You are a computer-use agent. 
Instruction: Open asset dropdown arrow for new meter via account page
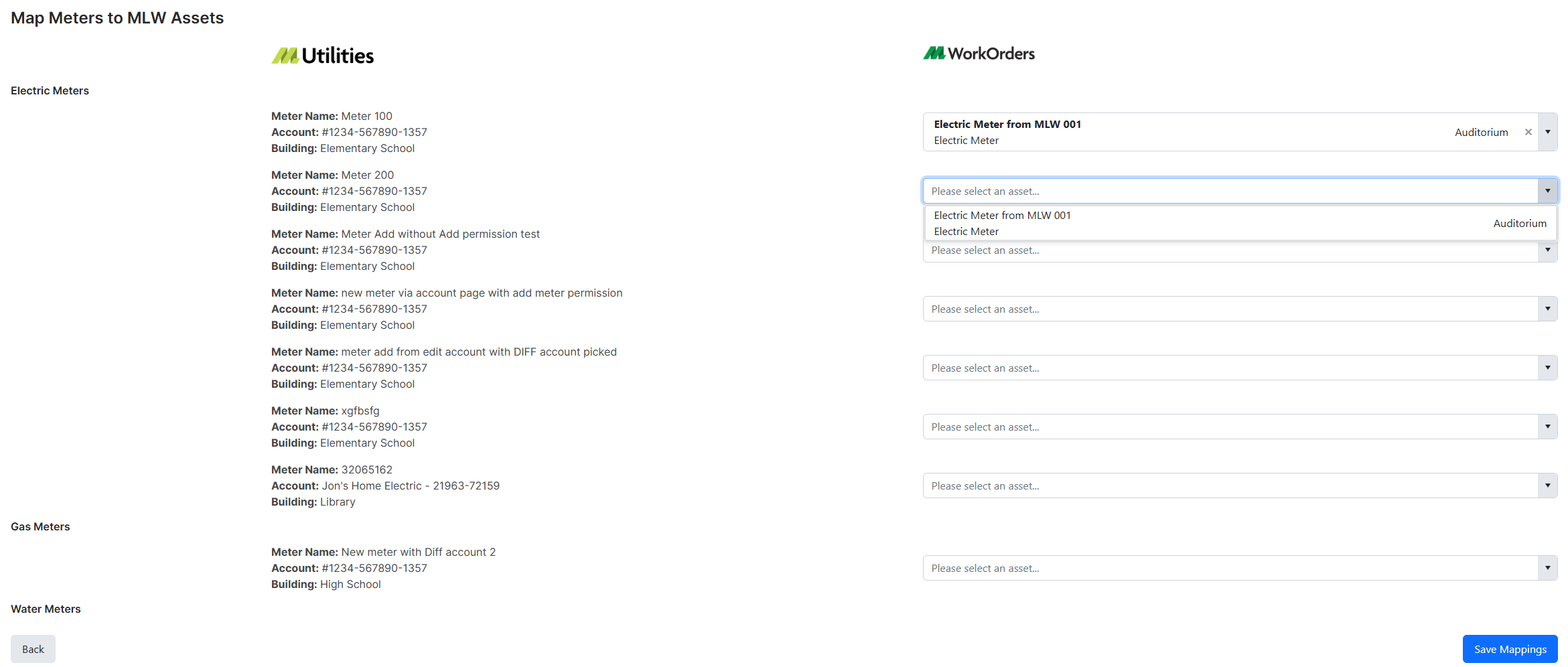coord(1547,309)
